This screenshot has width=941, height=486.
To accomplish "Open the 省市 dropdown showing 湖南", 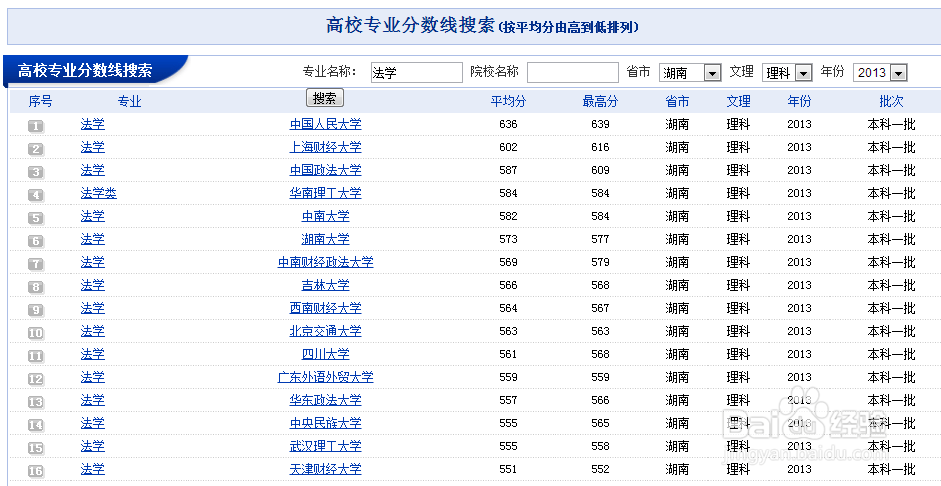I will tap(690, 73).
